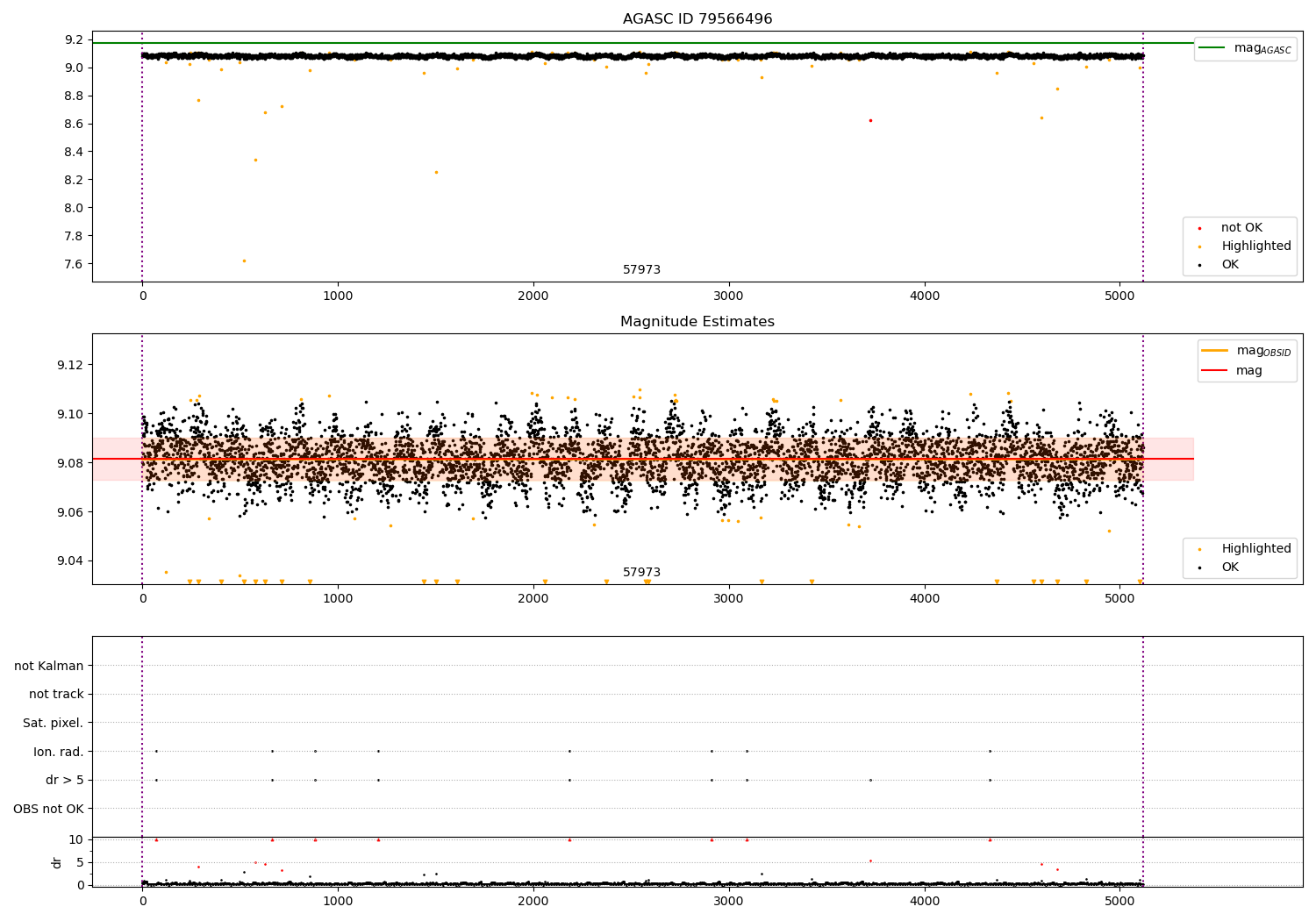Click the 7.6 tick label on top plot
Image resolution: width=1316 pixels, height=921 pixels.
[x=75, y=264]
